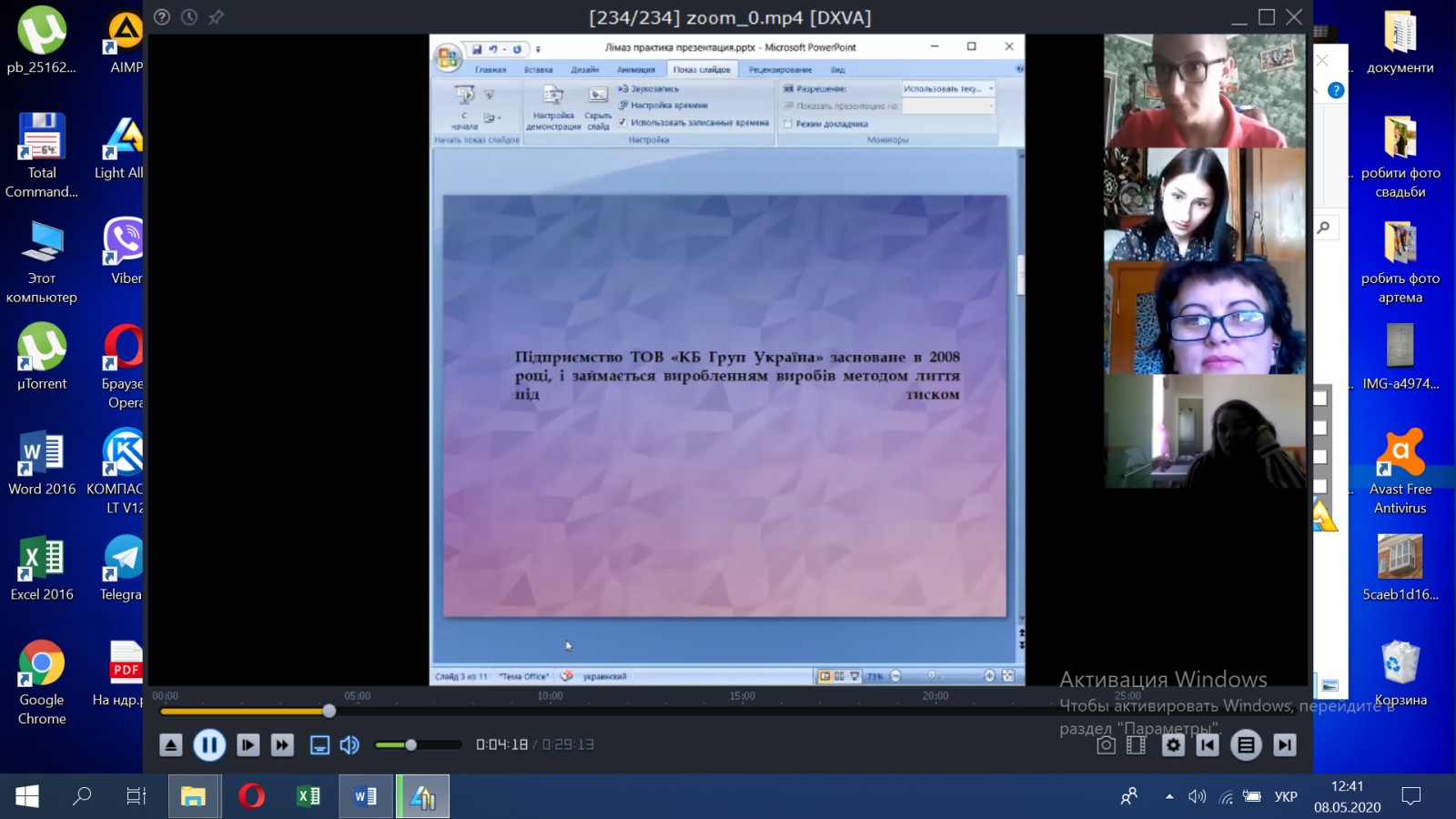Toggle the pin always-on-top icon
The width and height of the screenshot is (1456, 819).
tap(216, 17)
